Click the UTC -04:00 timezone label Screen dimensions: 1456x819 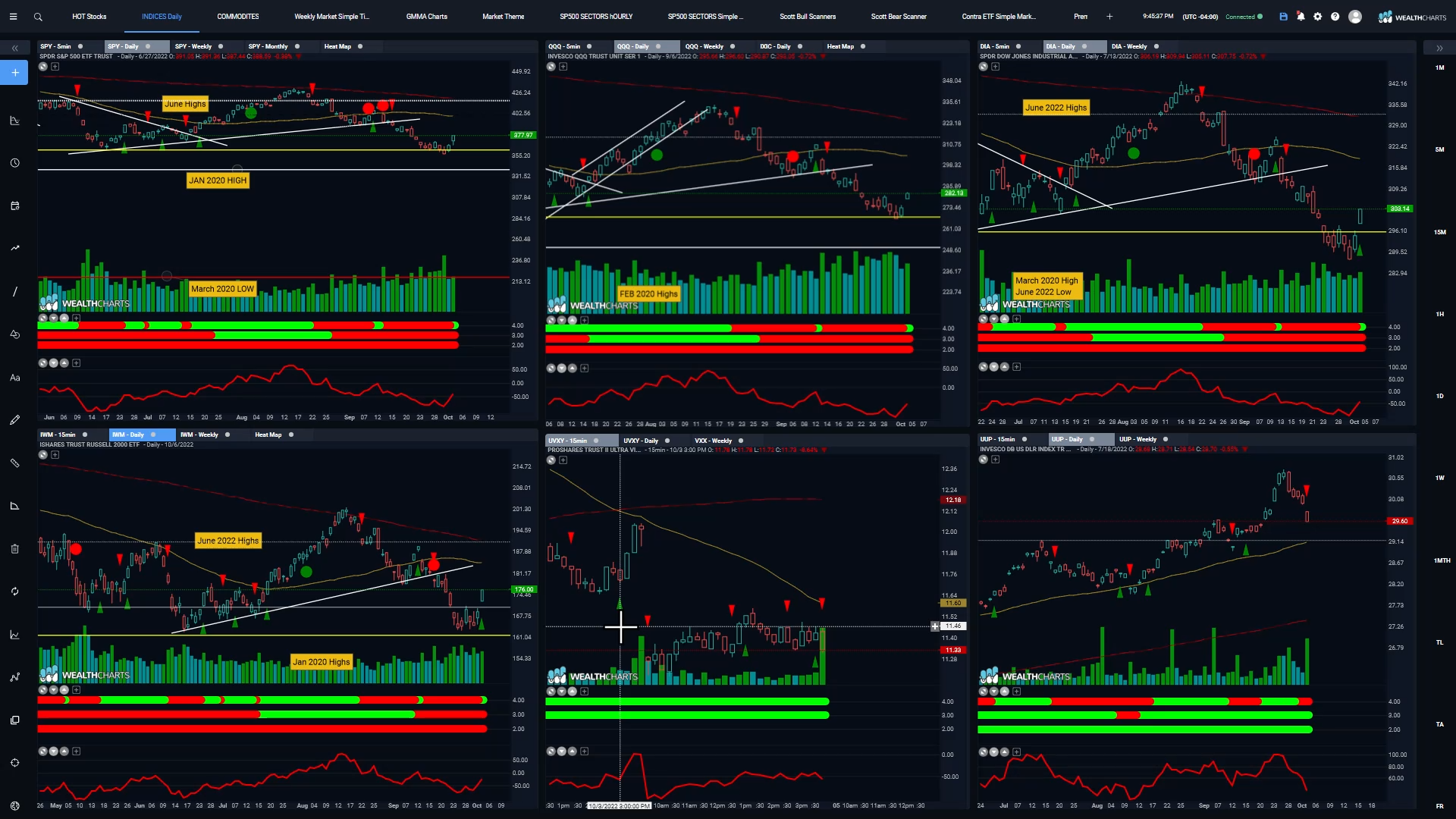[x=1200, y=17]
